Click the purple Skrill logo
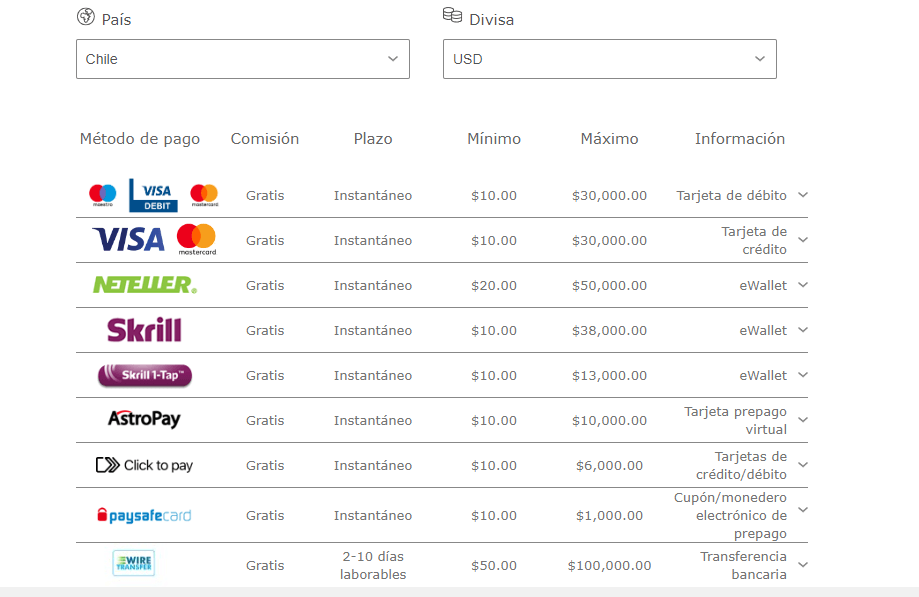919x597 pixels. coord(144,330)
